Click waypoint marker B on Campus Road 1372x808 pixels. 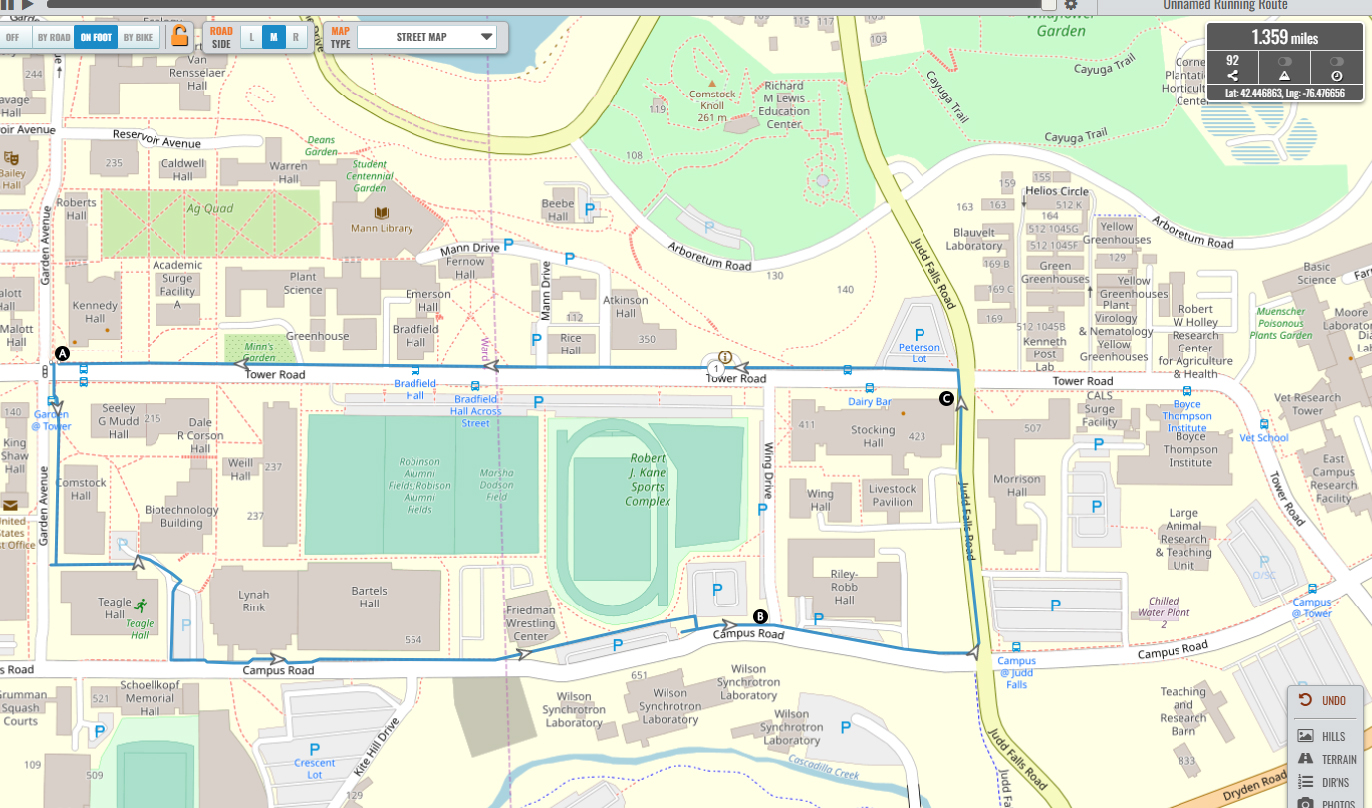(x=760, y=617)
